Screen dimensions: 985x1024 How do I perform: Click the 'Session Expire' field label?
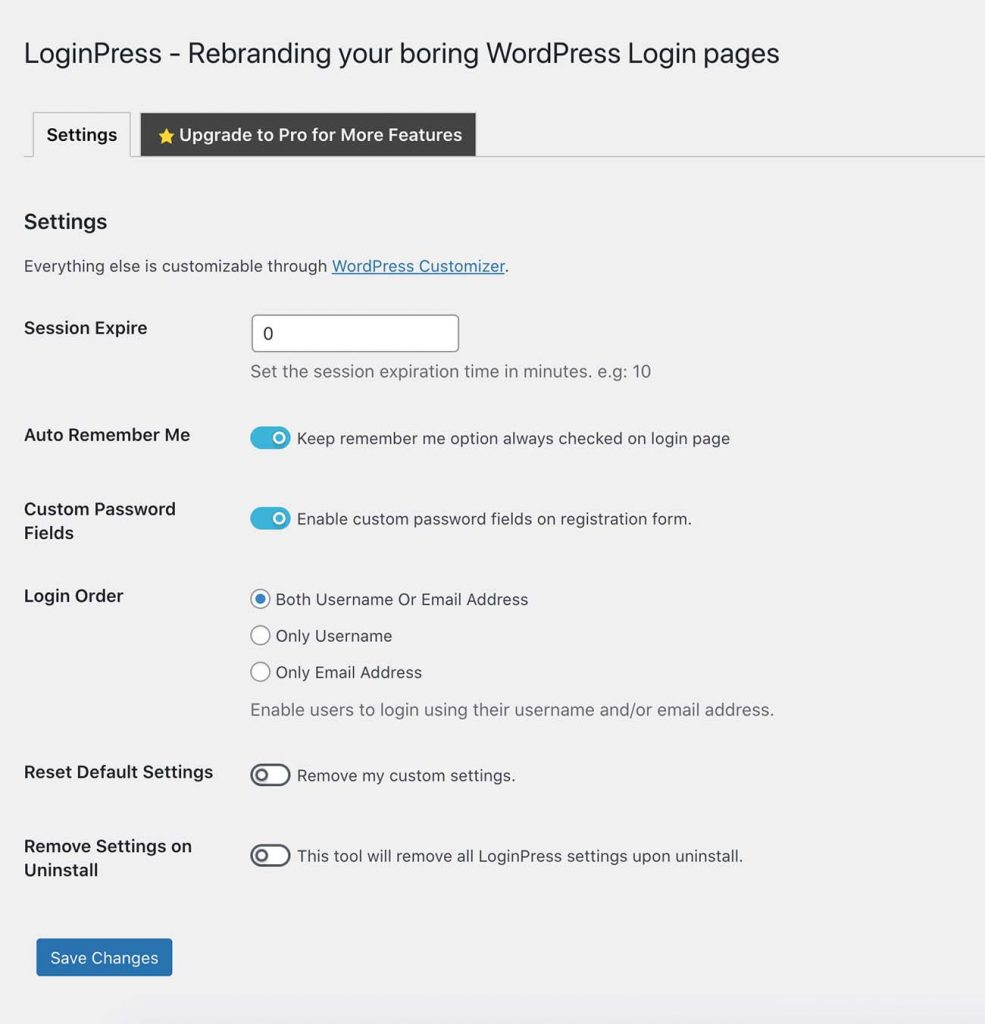tap(86, 328)
